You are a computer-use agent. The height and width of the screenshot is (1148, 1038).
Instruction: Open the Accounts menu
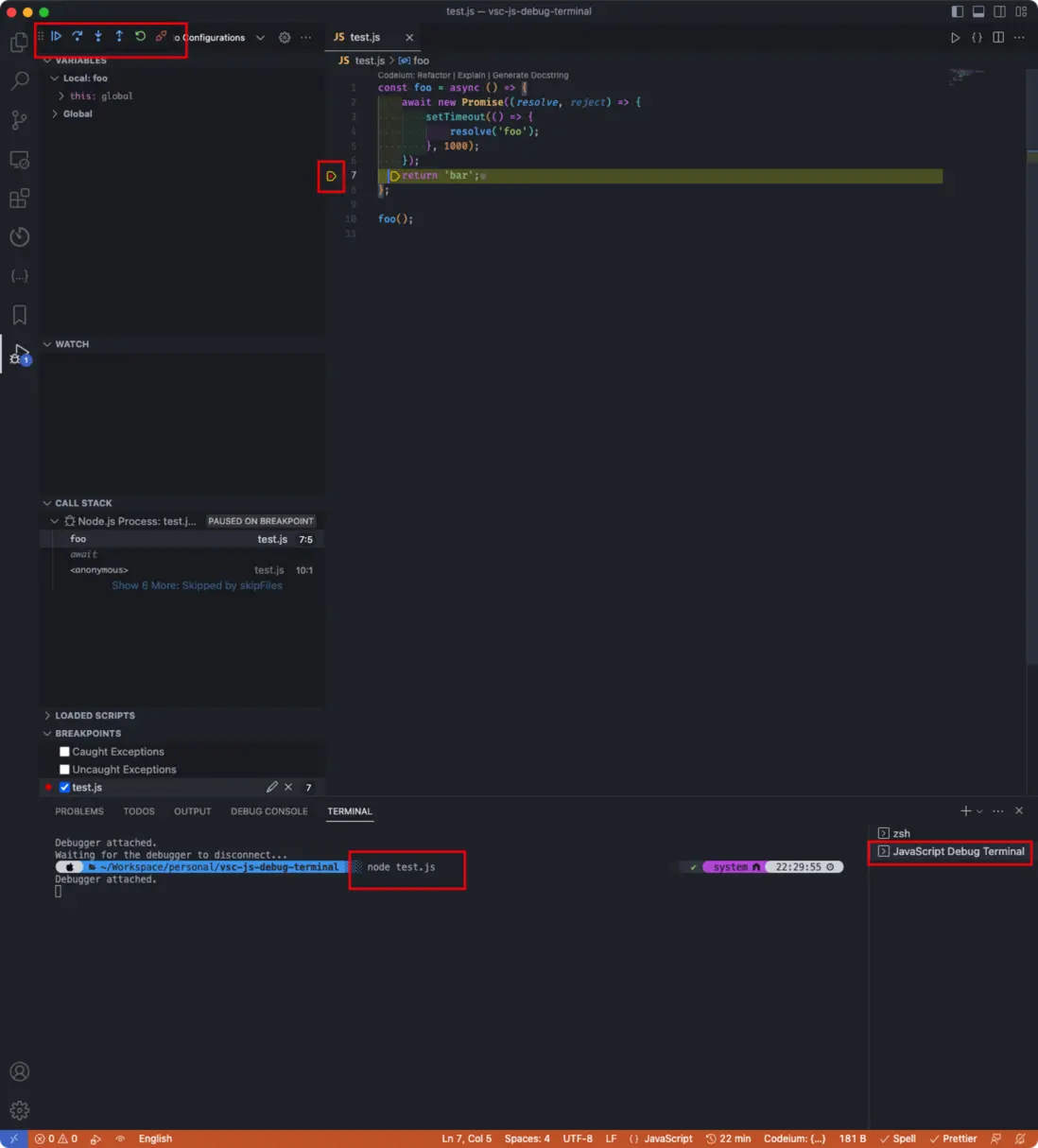point(19,1071)
